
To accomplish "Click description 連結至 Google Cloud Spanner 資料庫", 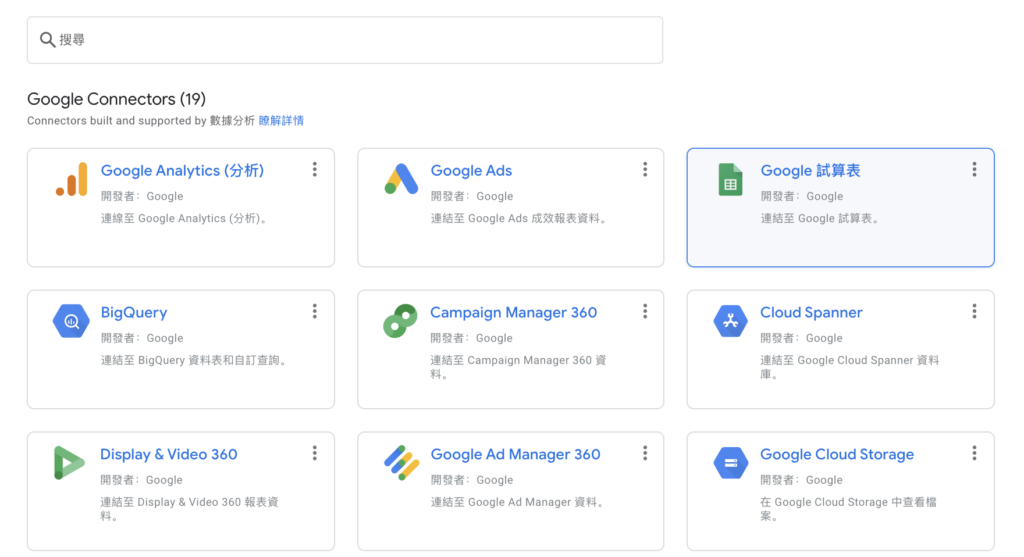I will 850,367.
